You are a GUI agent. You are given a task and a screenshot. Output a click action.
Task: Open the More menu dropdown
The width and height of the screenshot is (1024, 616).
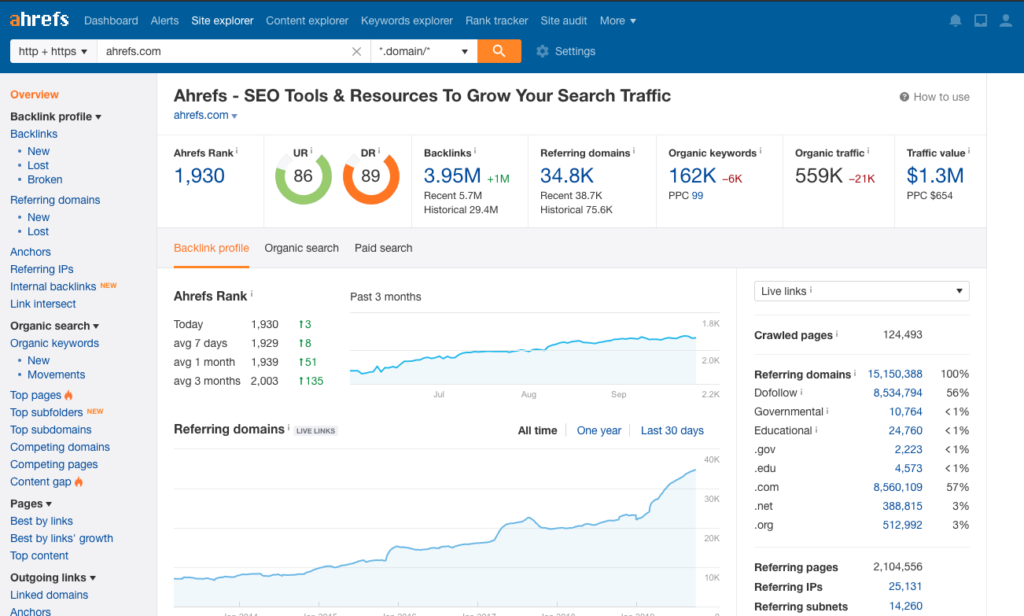click(618, 21)
